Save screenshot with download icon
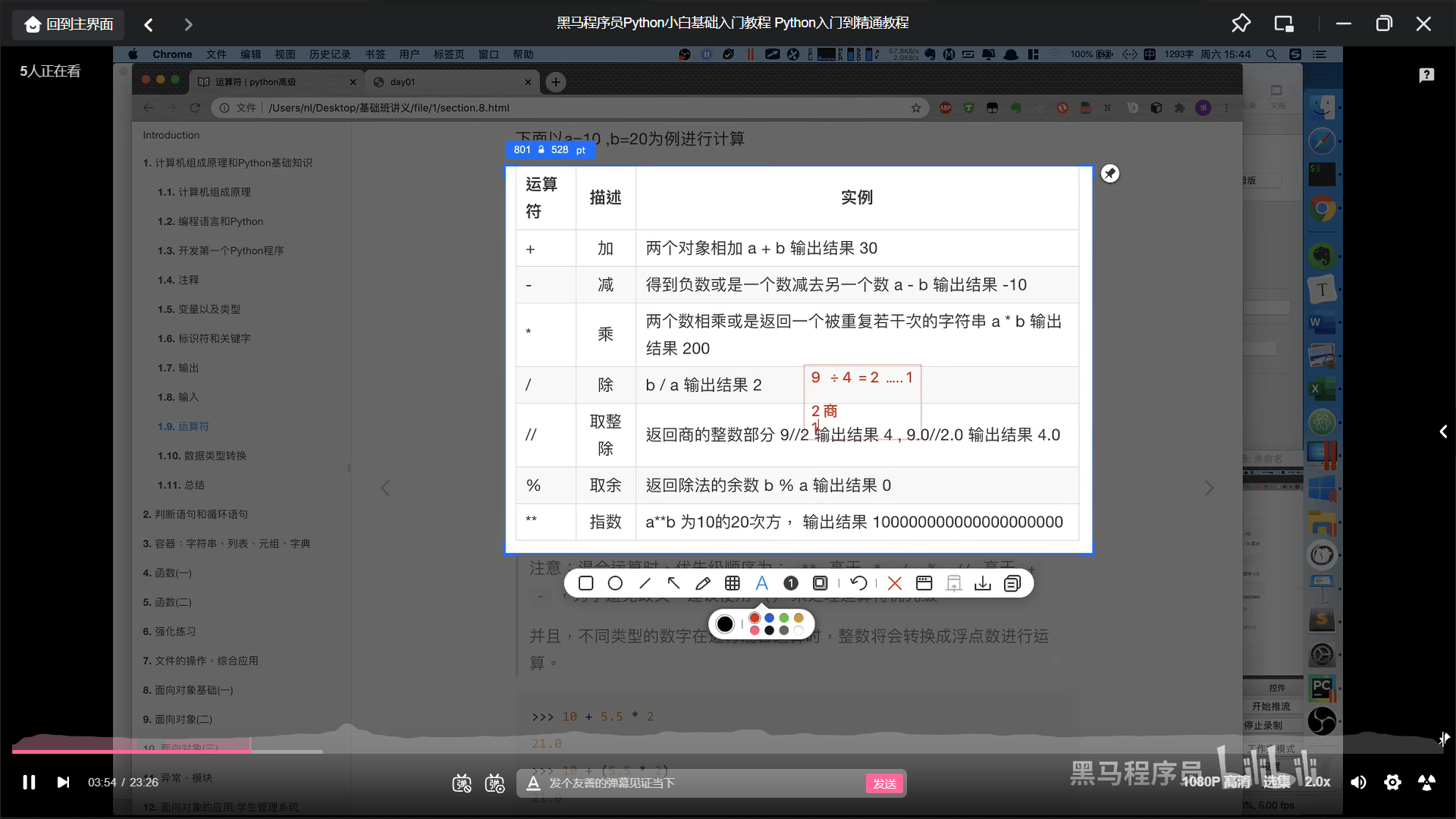The image size is (1456, 819). (983, 583)
